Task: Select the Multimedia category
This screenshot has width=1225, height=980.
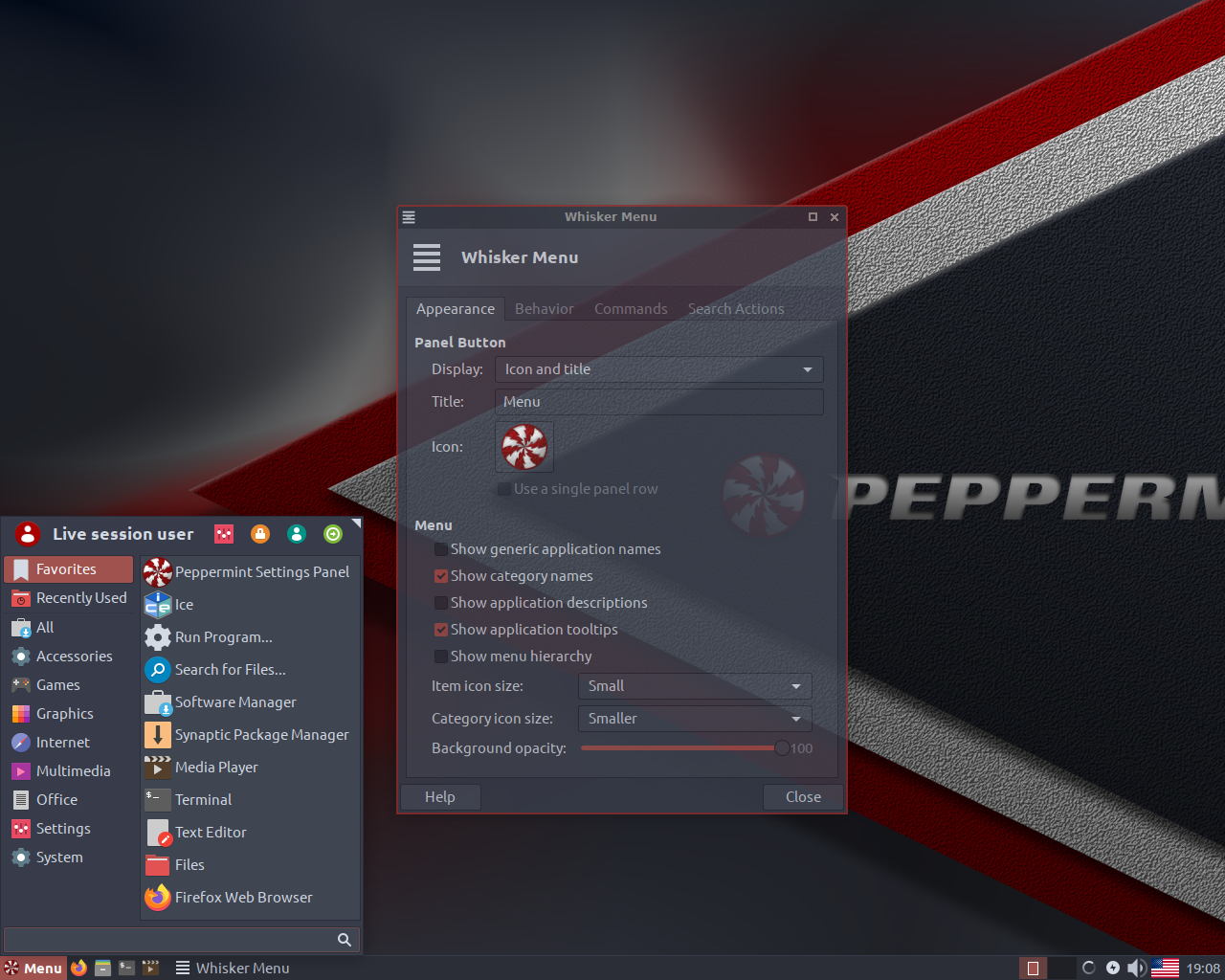Action: pyautogui.click(x=69, y=771)
